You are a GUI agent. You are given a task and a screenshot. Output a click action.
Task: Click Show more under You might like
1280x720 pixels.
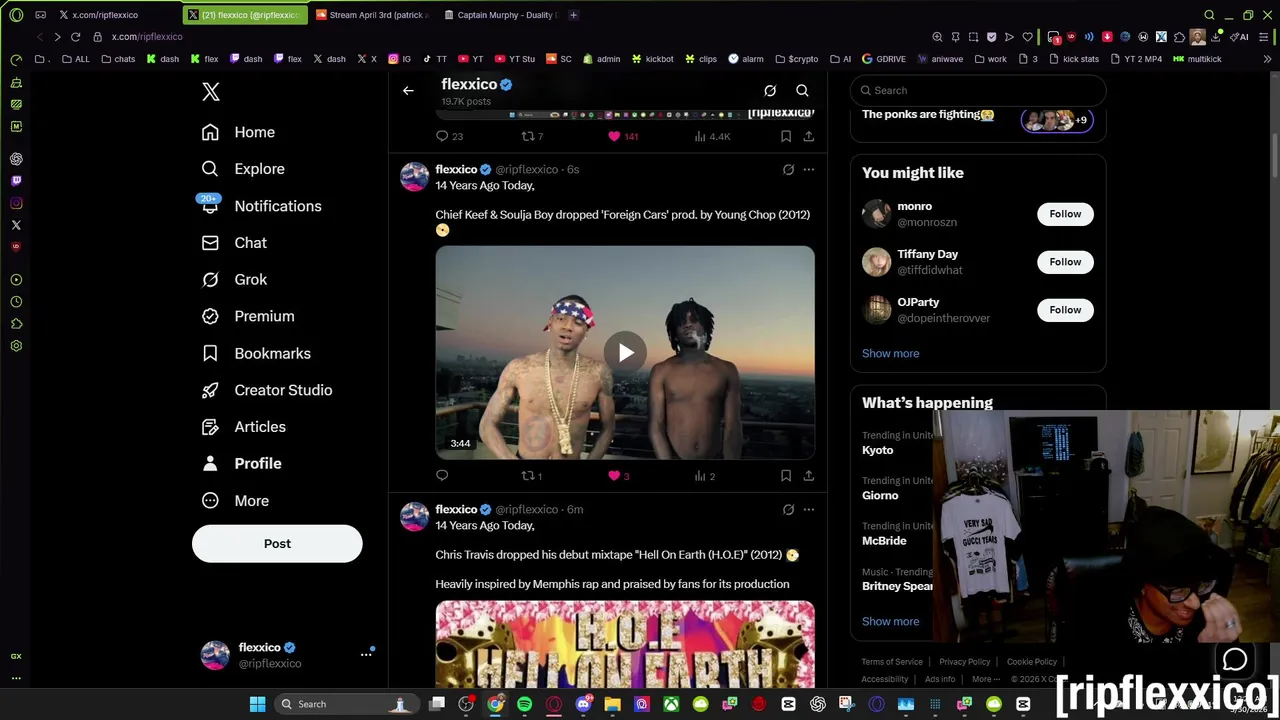tap(890, 354)
